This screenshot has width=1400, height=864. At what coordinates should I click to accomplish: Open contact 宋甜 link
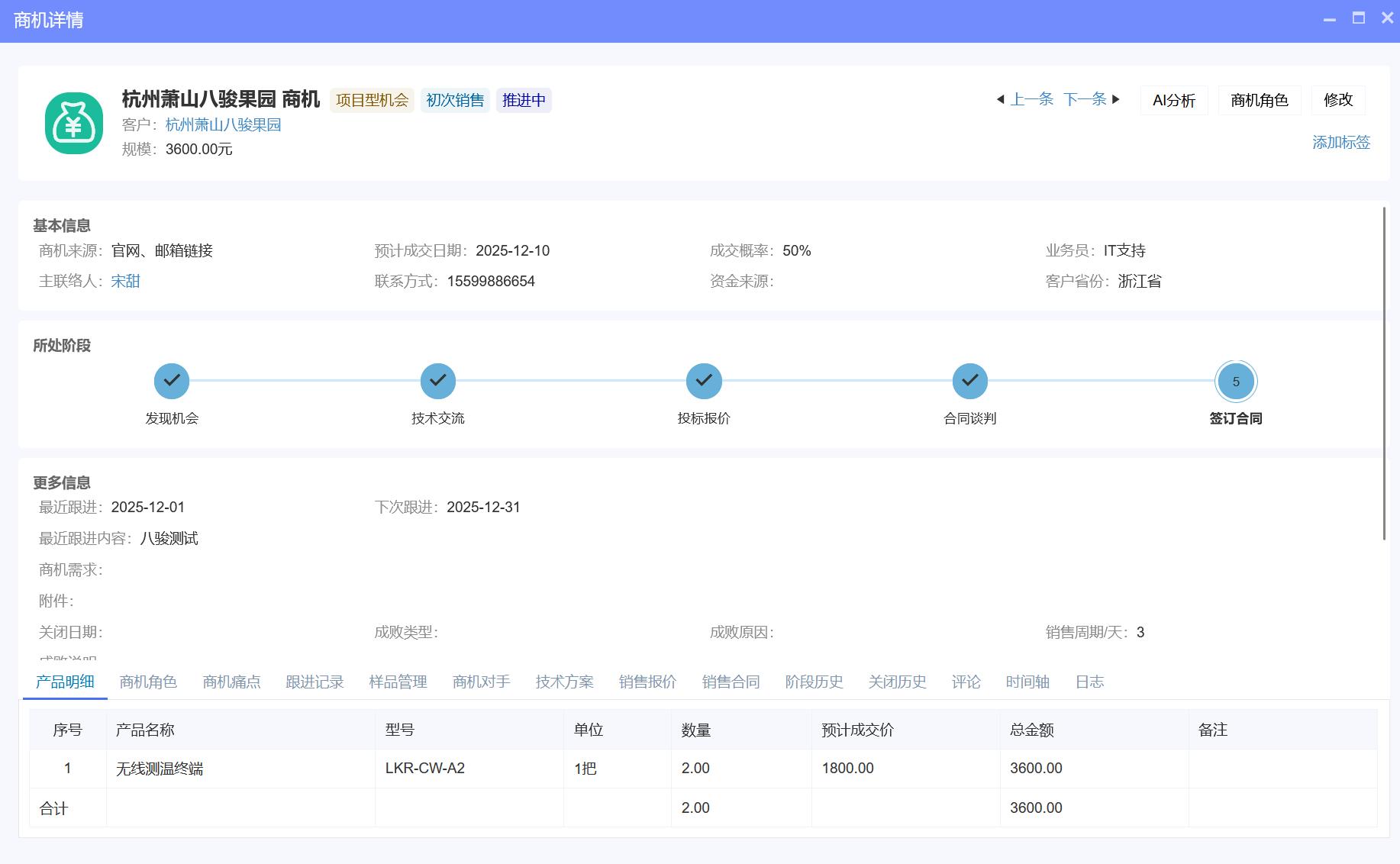[x=125, y=281]
